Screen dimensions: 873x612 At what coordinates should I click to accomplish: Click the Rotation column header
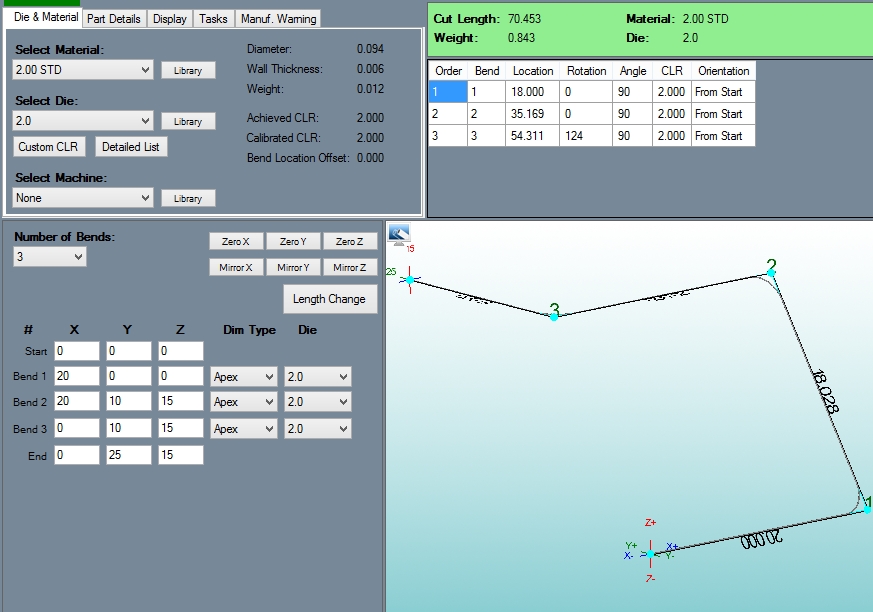pos(586,71)
